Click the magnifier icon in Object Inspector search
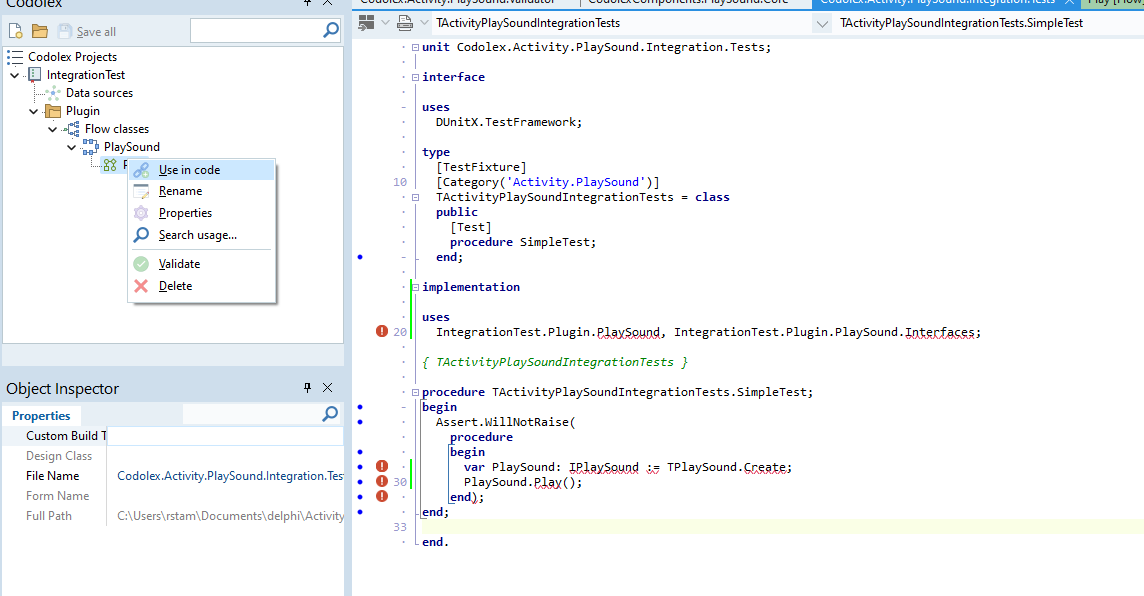Viewport: 1144px width, 596px height. 330,414
